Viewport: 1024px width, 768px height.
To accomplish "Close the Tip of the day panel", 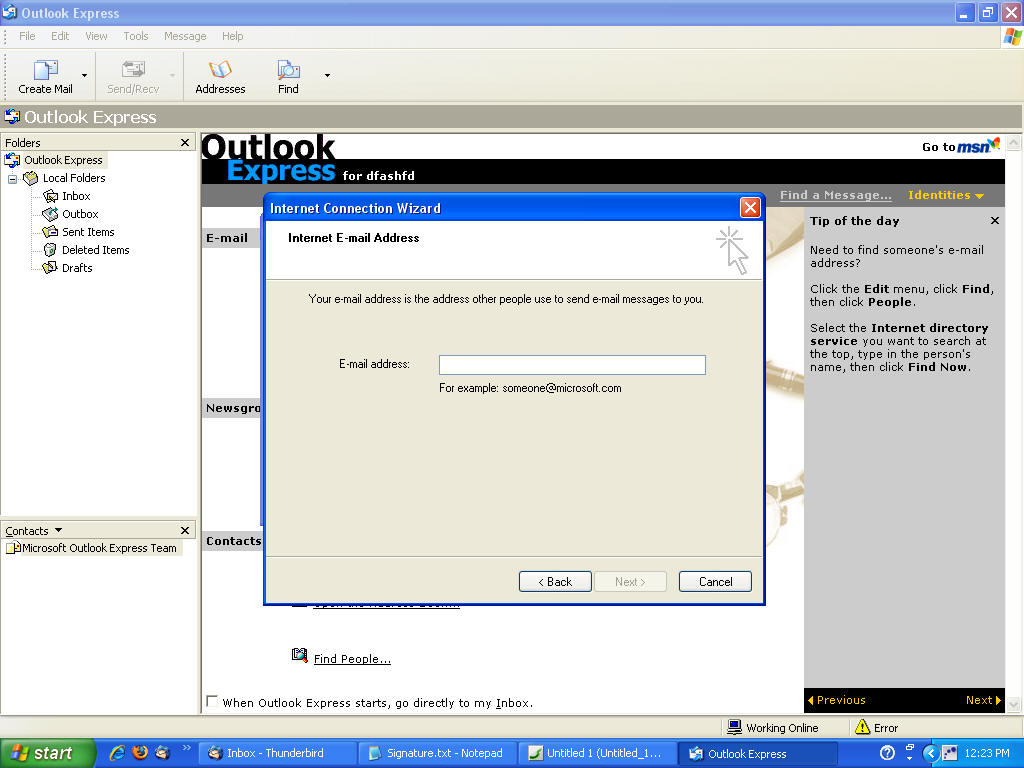I will pos(995,221).
